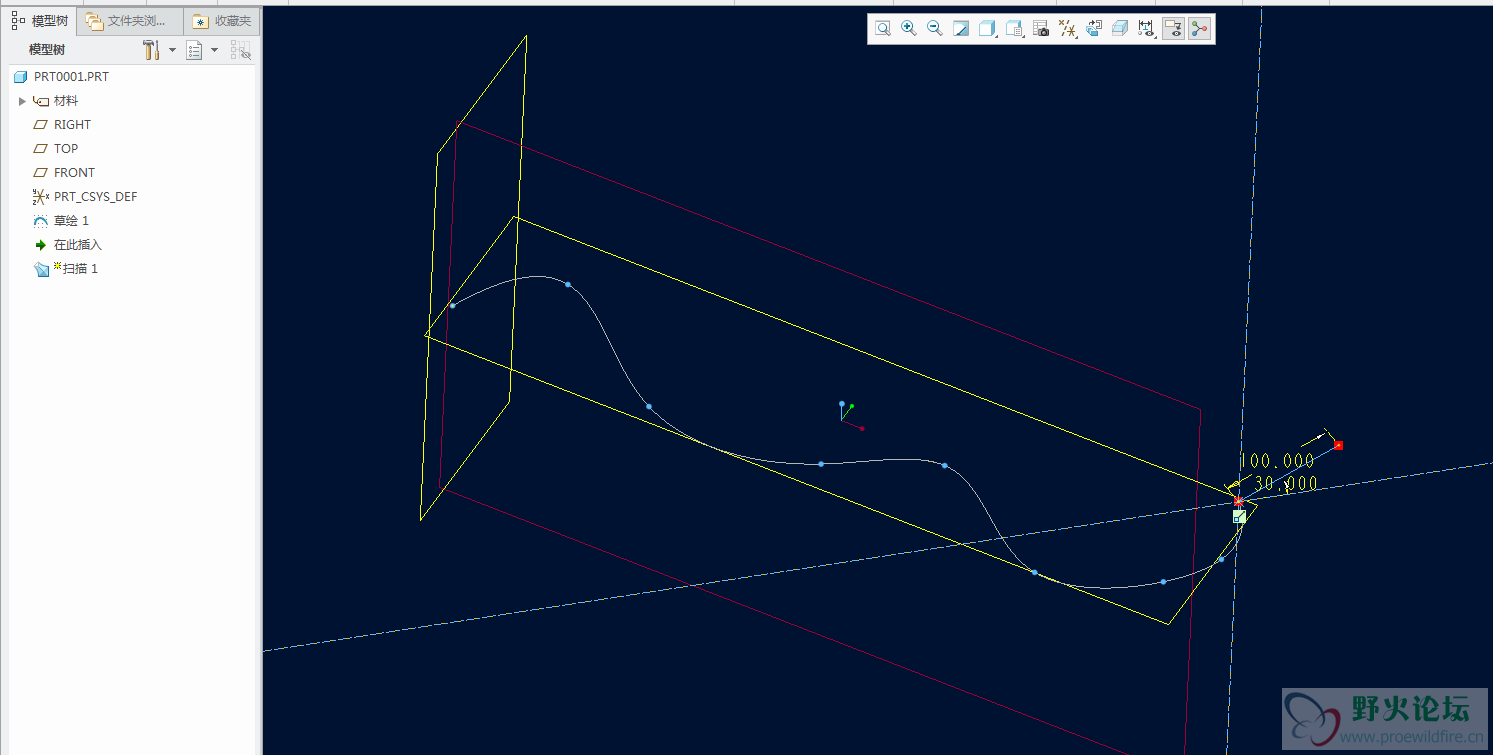Click the 100.000 dimension value
Screen dimensions: 1493x755
tap(1277, 461)
